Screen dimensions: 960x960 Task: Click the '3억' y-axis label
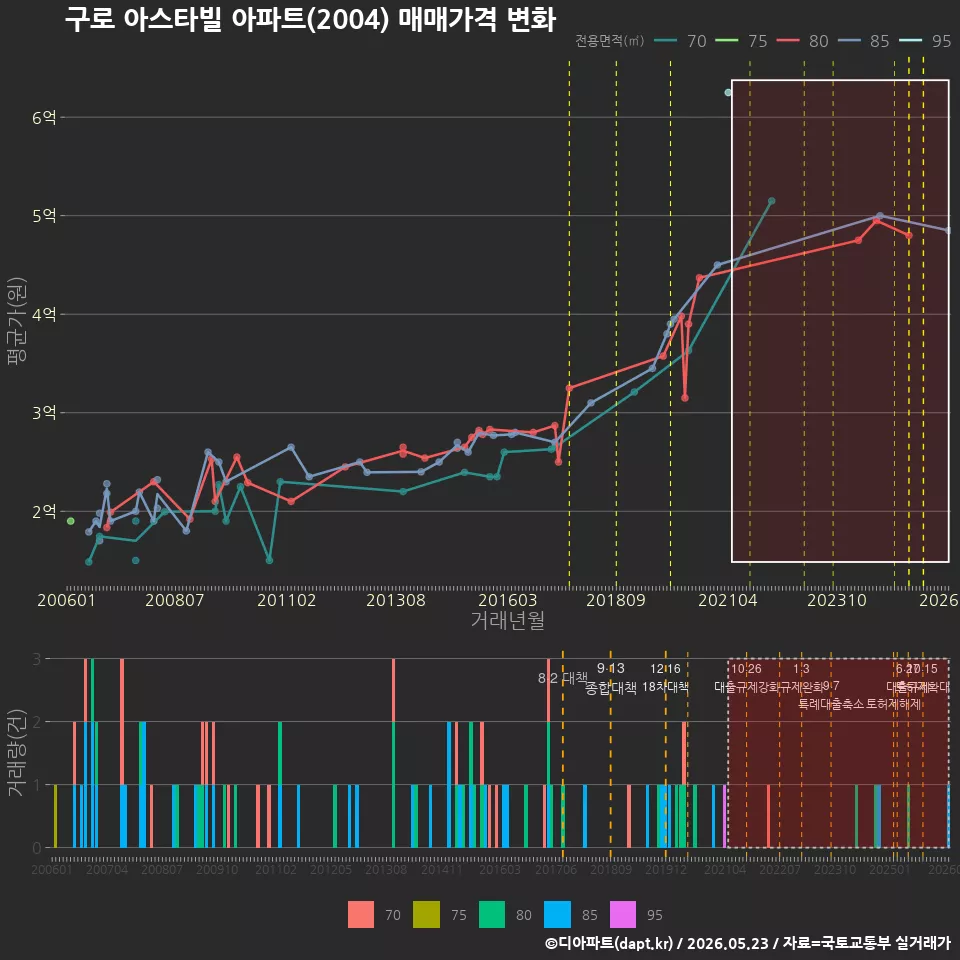click(x=44, y=413)
